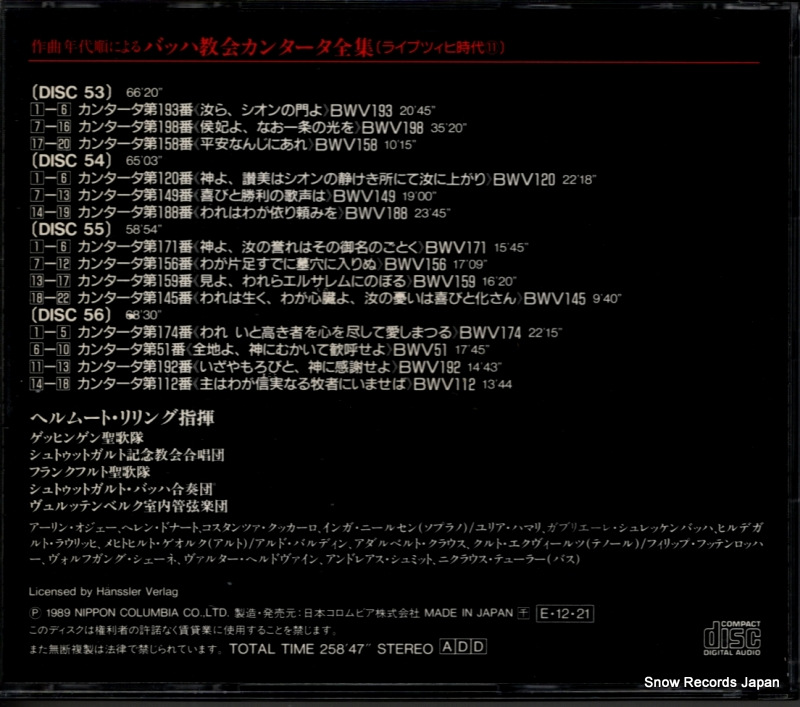Click Licensed by Hänssler Verlag text
This screenshot has height=707, width=800.
[104, 592]
